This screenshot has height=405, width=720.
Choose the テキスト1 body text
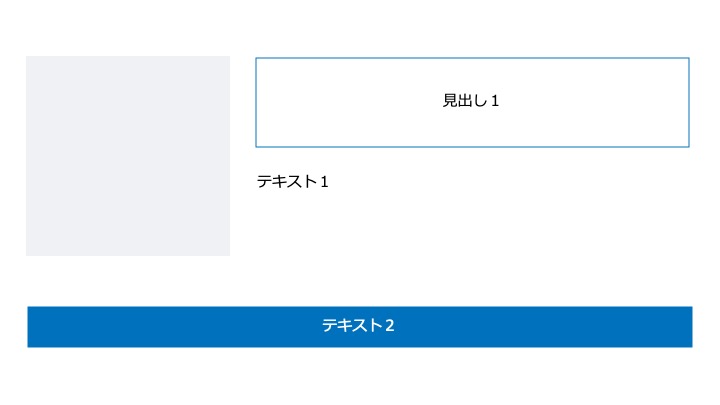click(x=292, y=181)
